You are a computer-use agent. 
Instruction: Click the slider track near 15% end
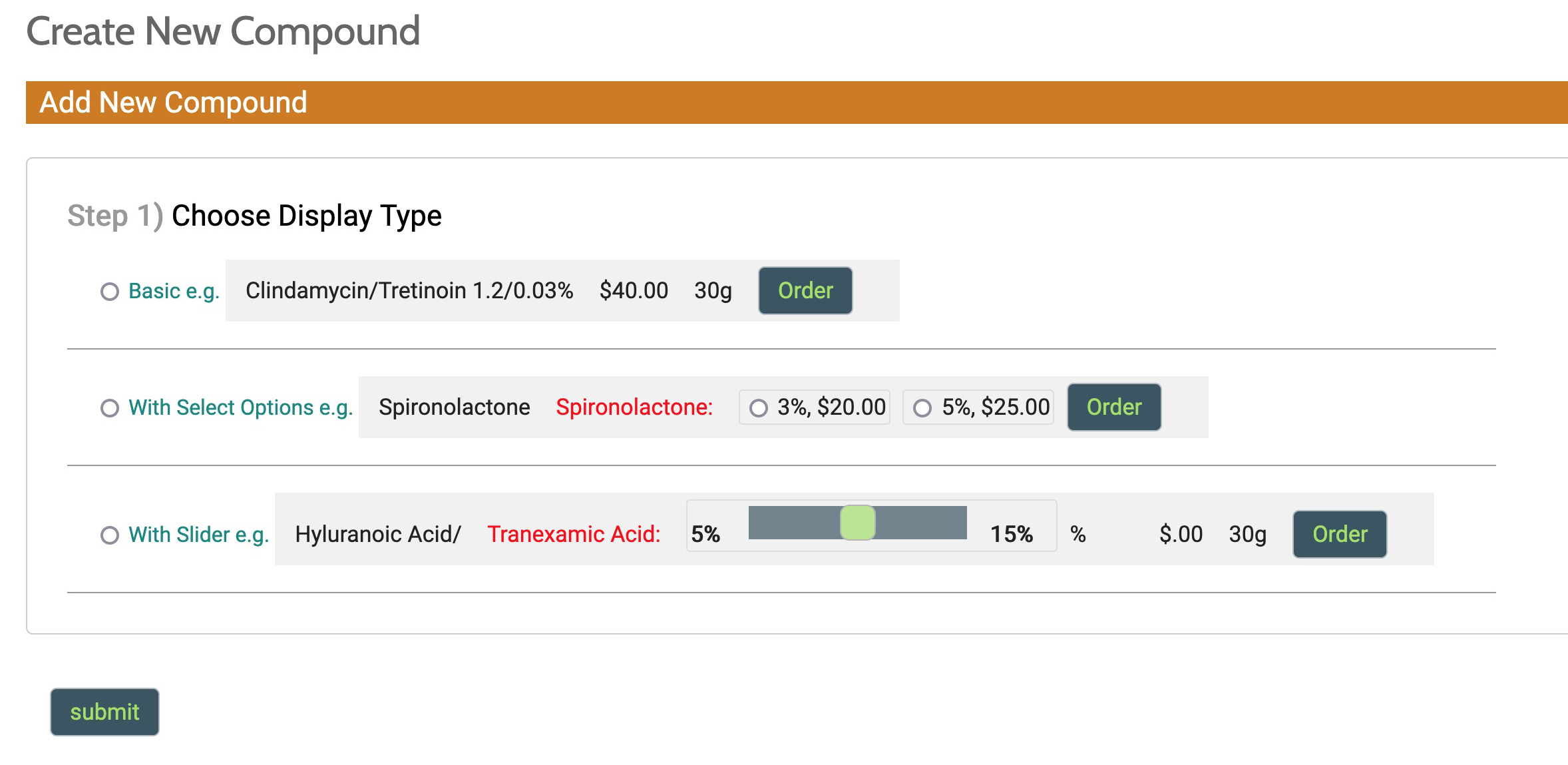click(945, 523)
